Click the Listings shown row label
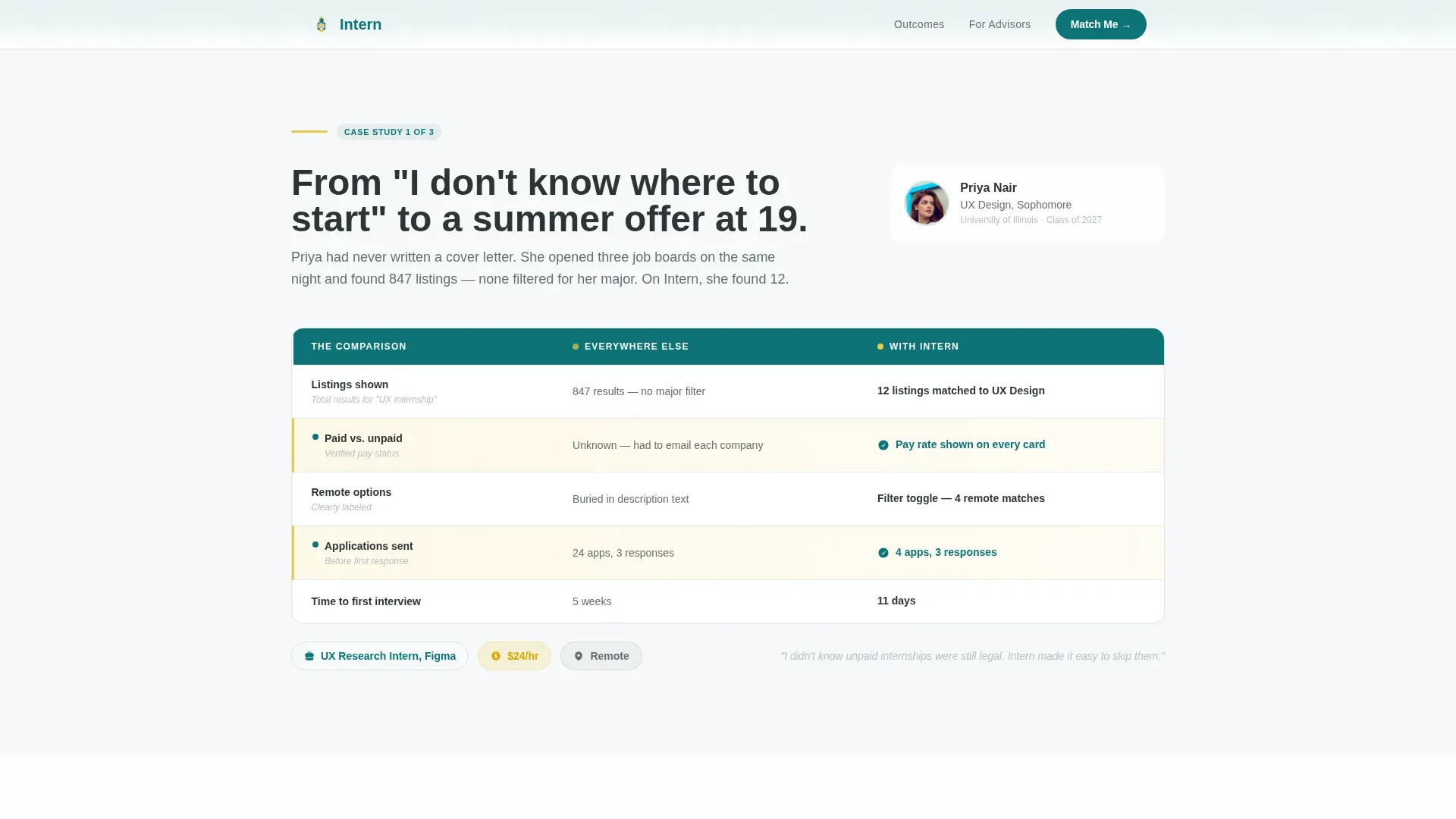This screenshot has width=1456, height=819. 350,384
